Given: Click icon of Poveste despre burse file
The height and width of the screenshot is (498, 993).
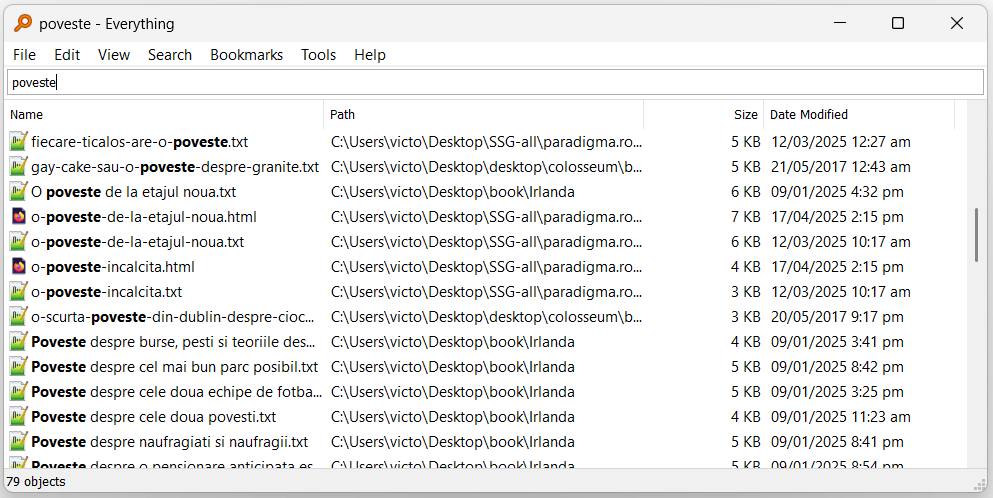Looking at the screenshot, I should pos(19,342).
